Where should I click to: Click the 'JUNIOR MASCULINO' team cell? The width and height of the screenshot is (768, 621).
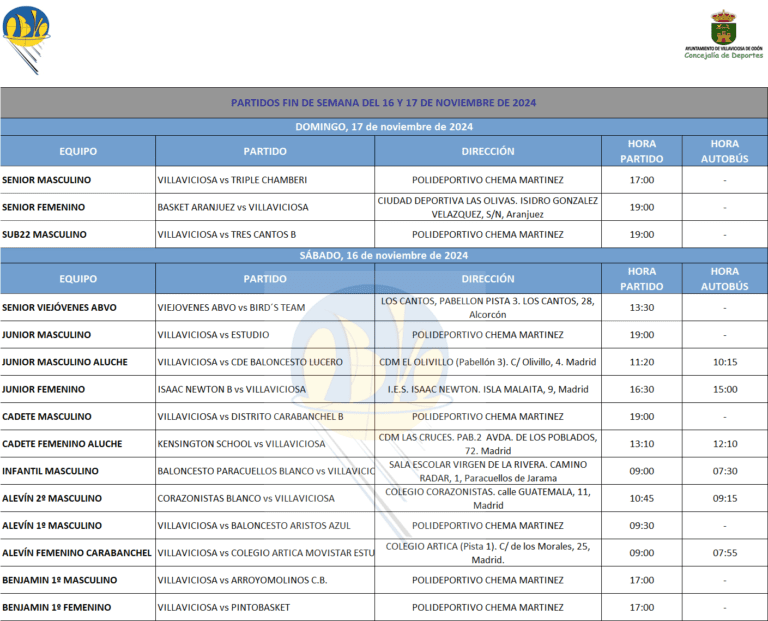77,335
